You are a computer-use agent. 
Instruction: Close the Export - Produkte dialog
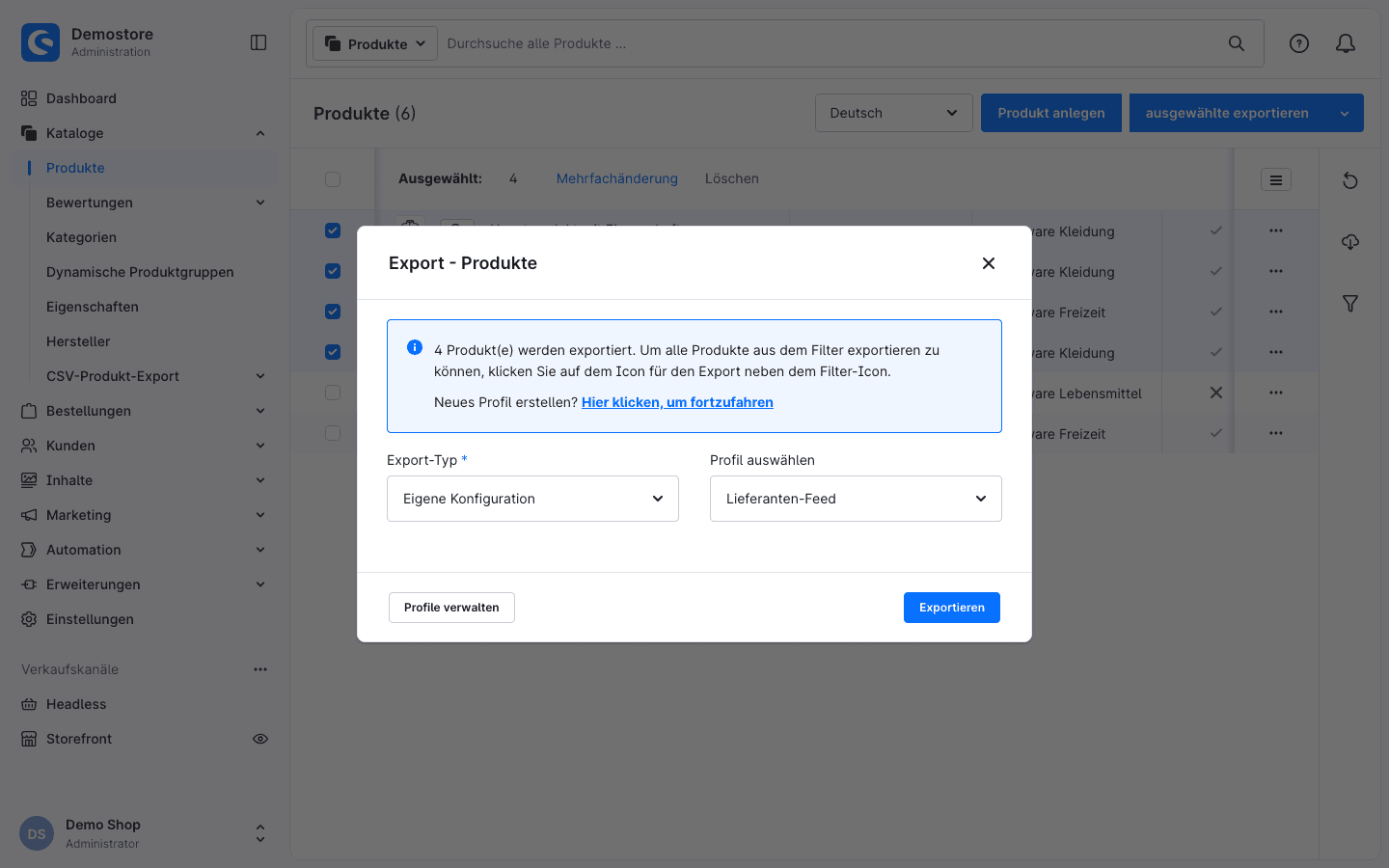tap(989, 263)
